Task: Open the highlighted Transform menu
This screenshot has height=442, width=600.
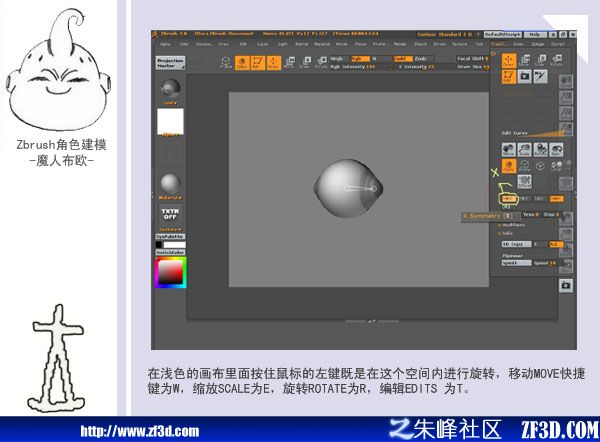Action: click(497, 44)
